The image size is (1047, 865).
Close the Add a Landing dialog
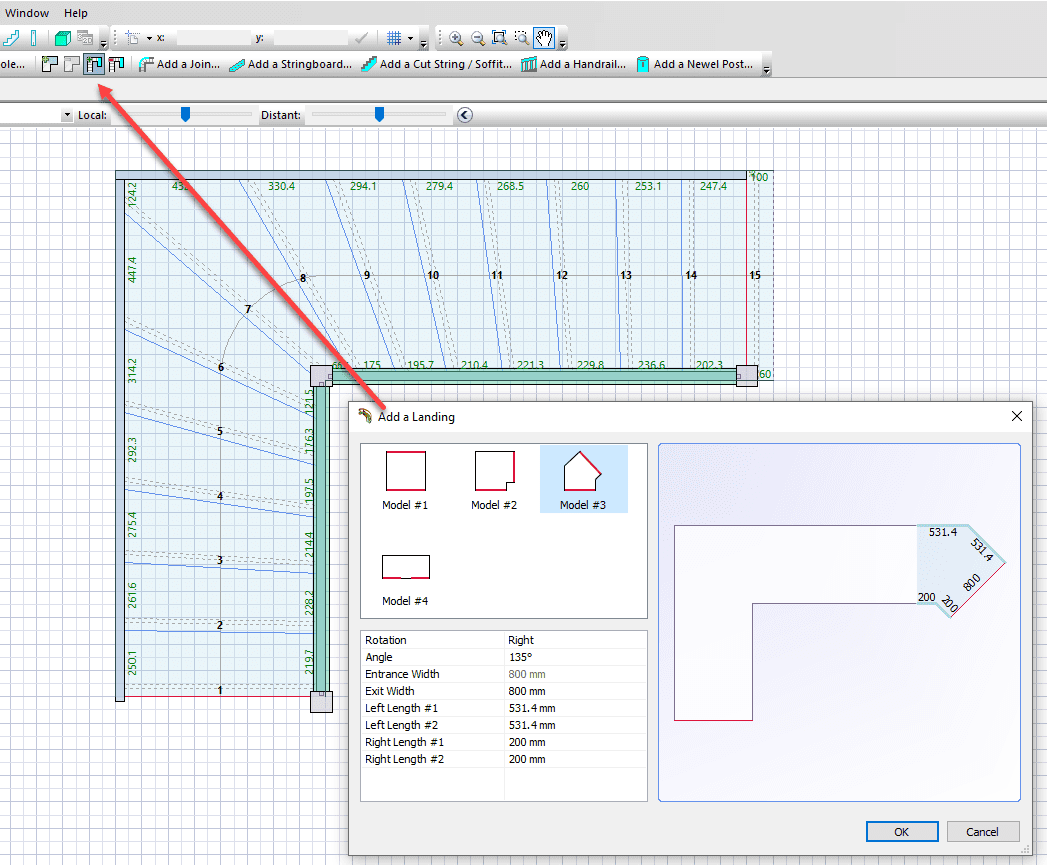[x=1016, y=416]
